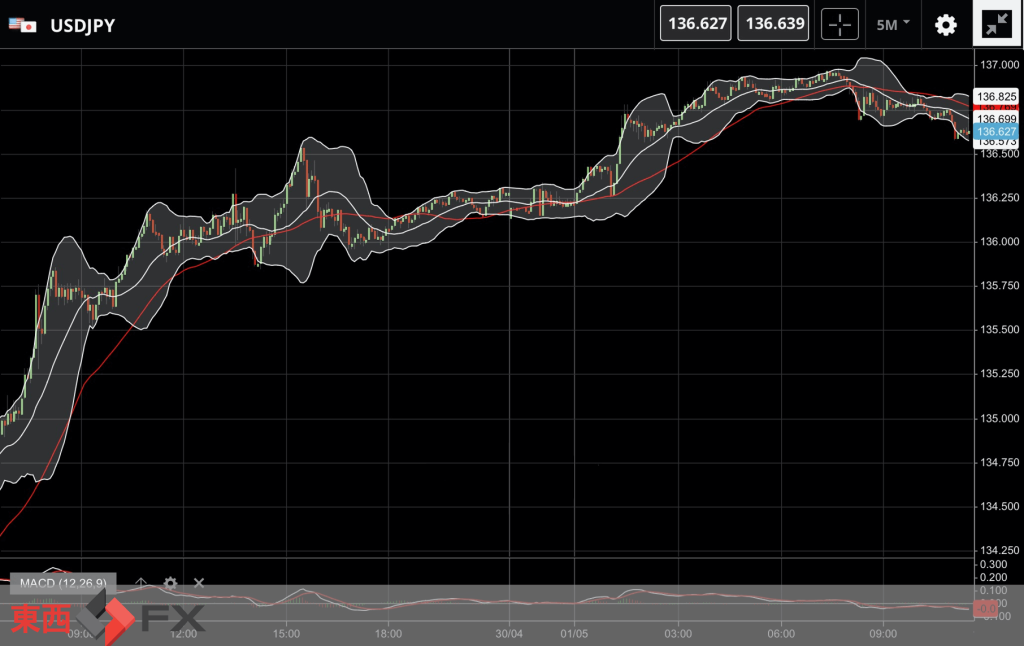Click the 06:00 time axis label

(x=781, y=634)
